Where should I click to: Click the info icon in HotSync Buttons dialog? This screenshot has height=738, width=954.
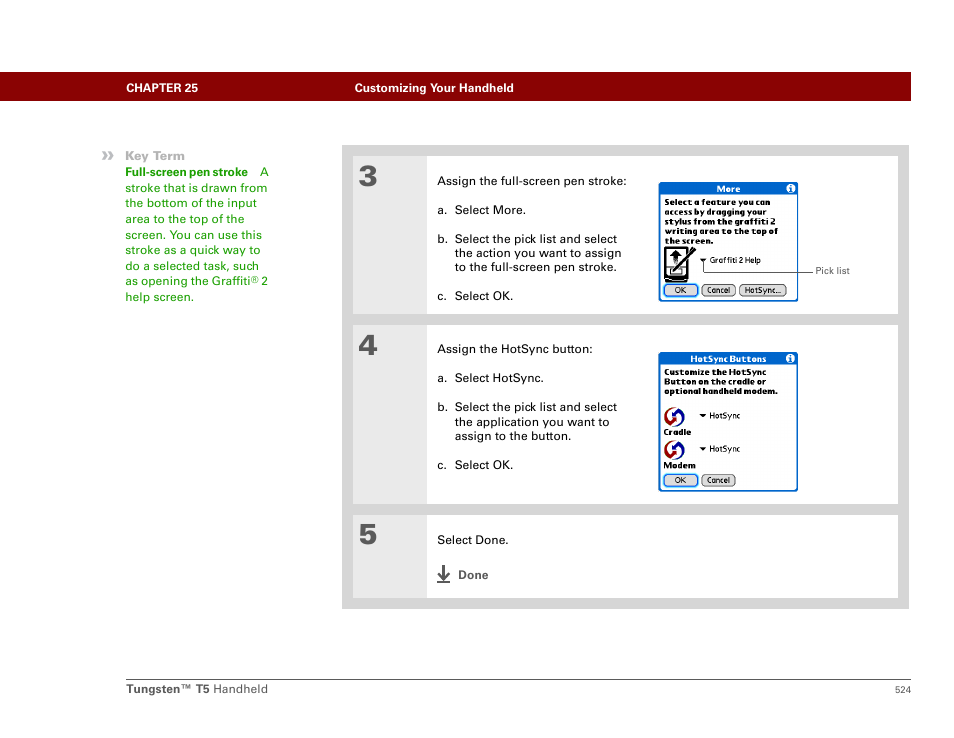[790, 358]
